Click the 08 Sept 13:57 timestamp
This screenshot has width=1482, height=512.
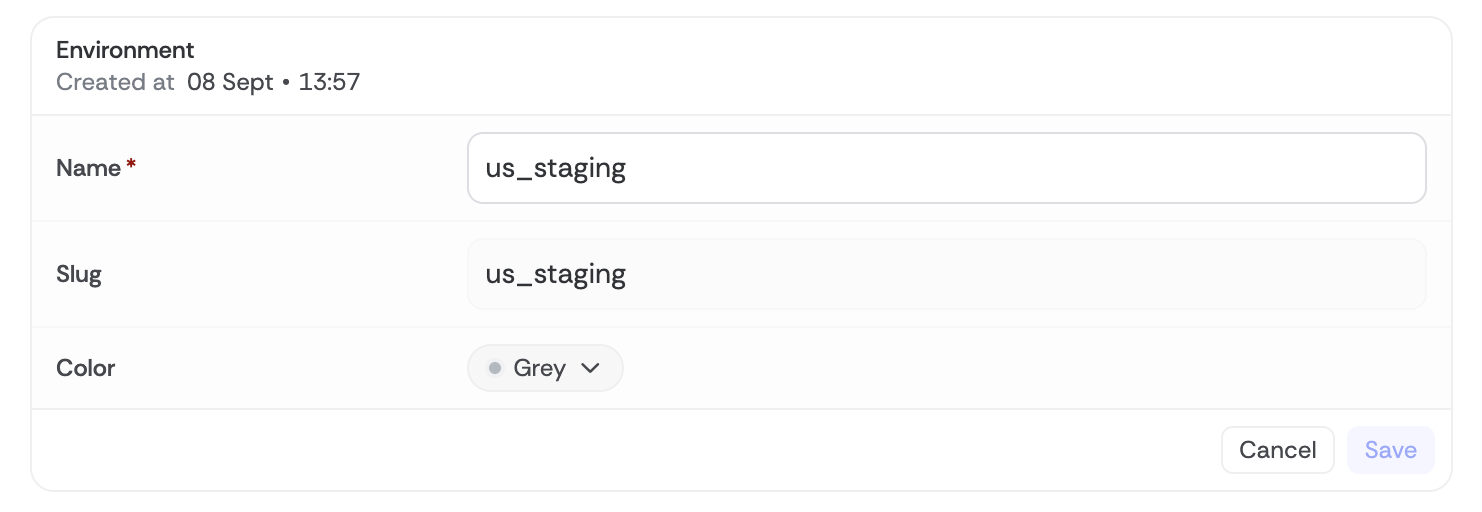coord(273,82)
